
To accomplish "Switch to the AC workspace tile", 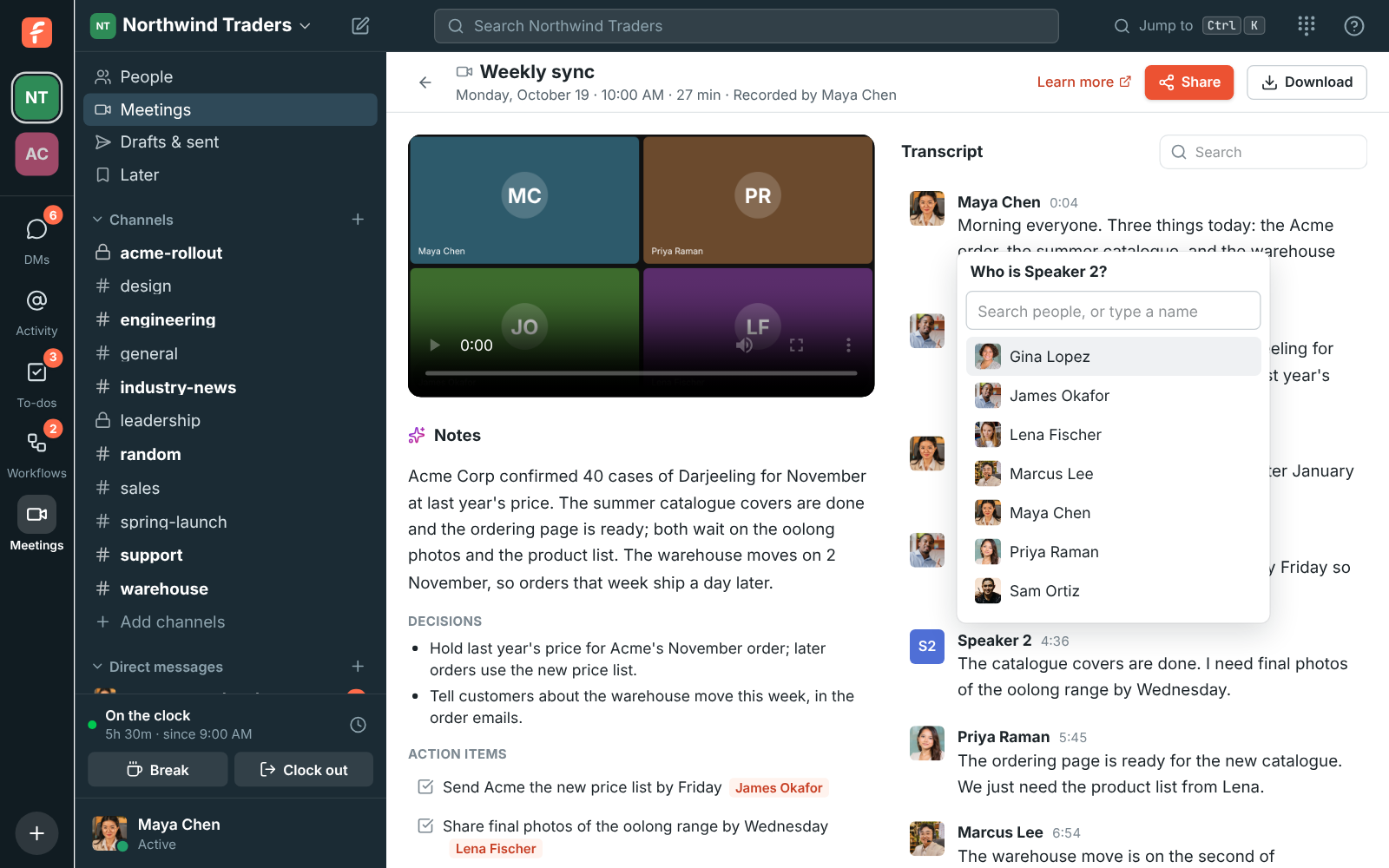I will [36, 155].
